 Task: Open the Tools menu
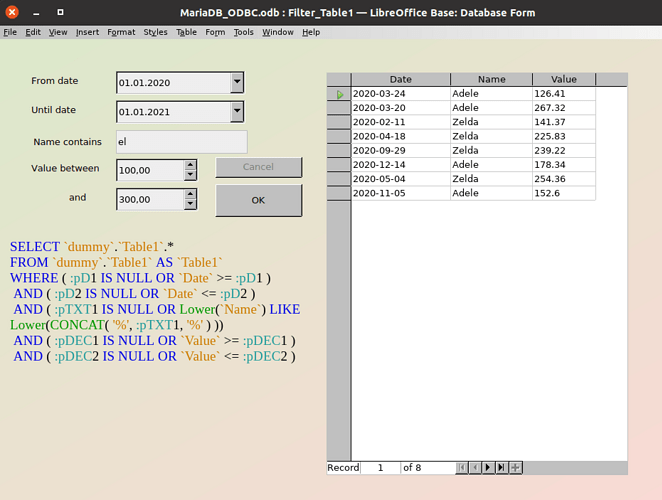point(243,32)
